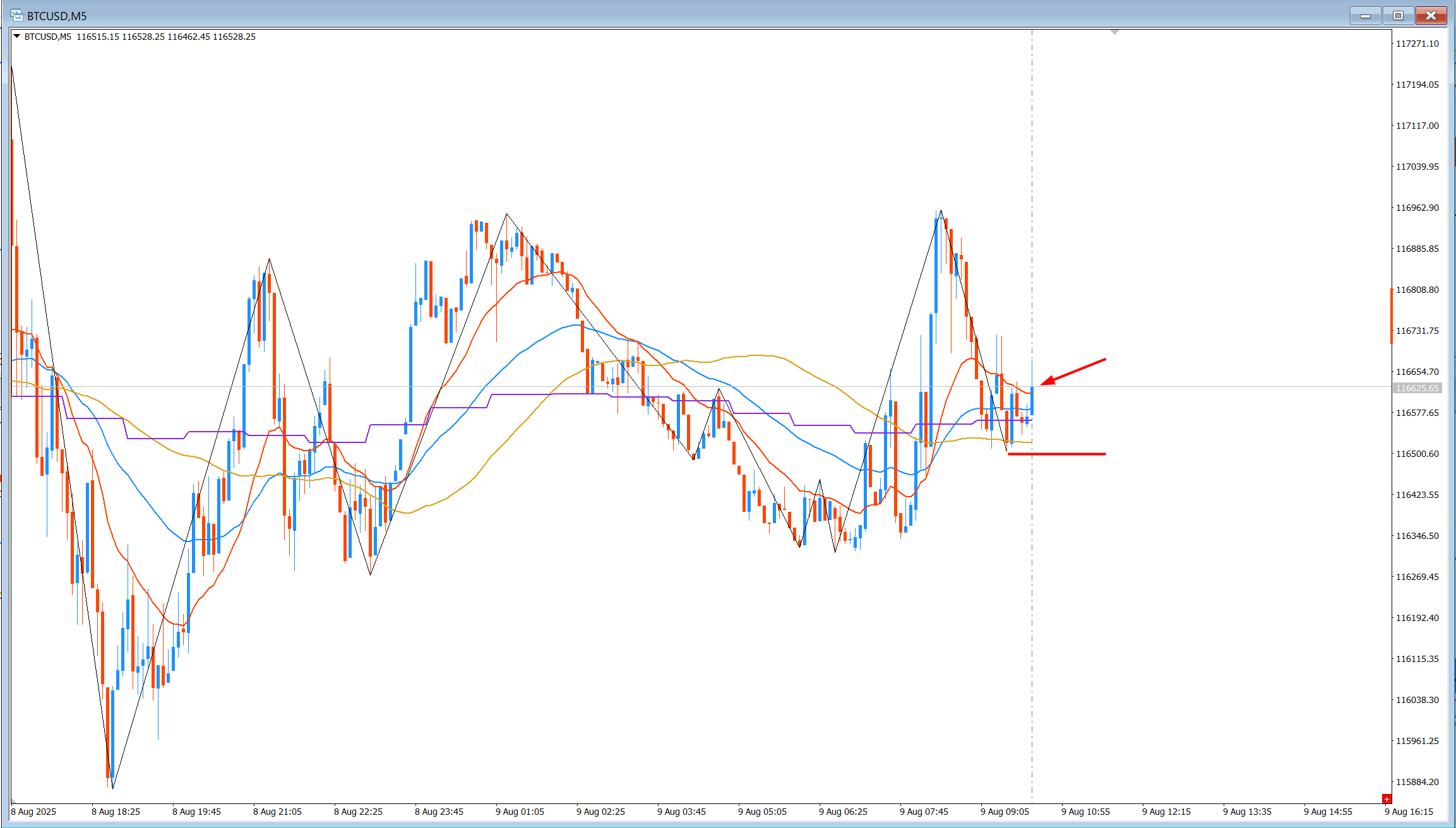
Task: Click time label 8 Aug 18:25
Action: [x=116, y=812]
